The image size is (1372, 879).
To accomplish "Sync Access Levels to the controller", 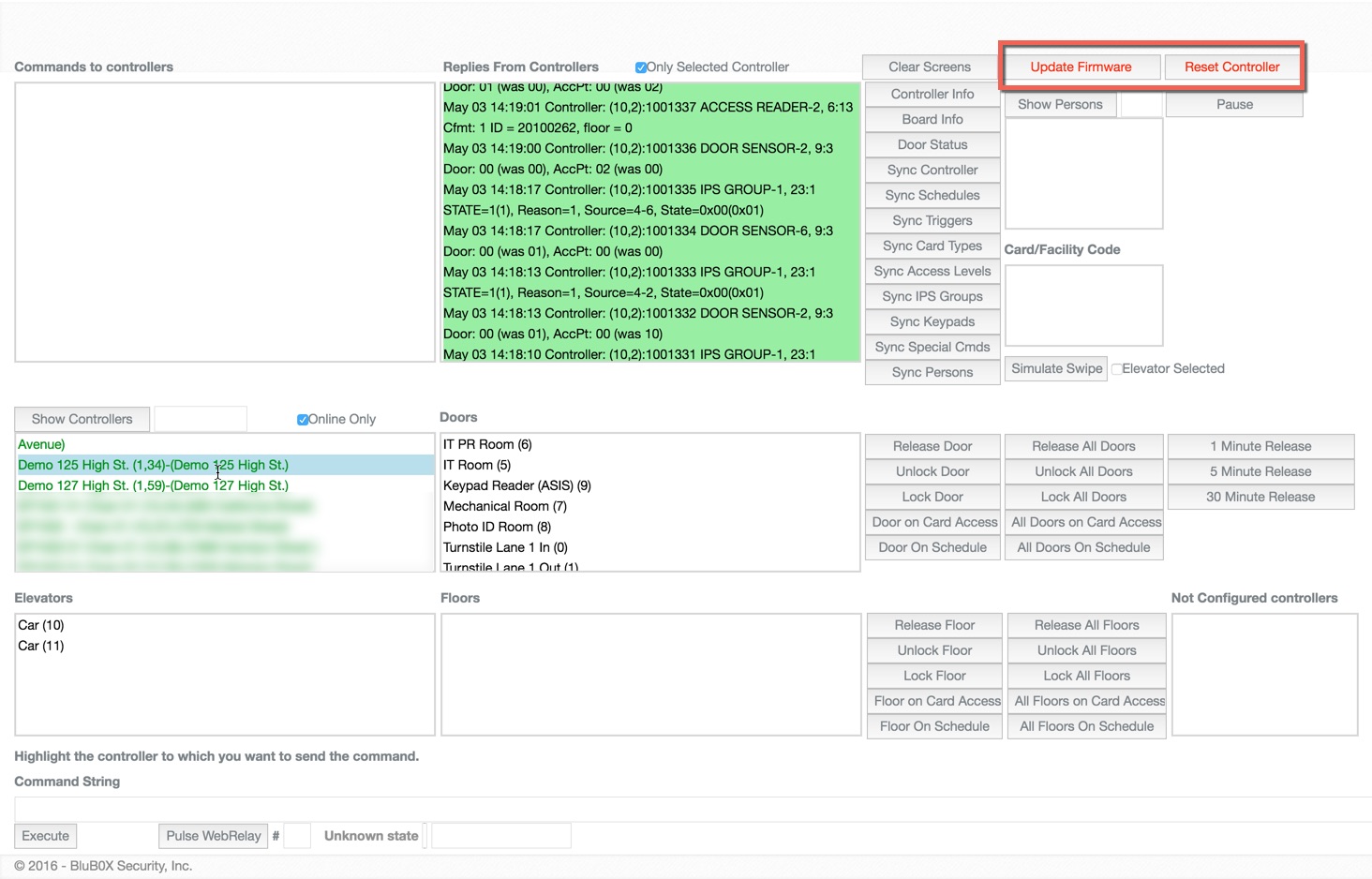I will (x=932, y=271).
